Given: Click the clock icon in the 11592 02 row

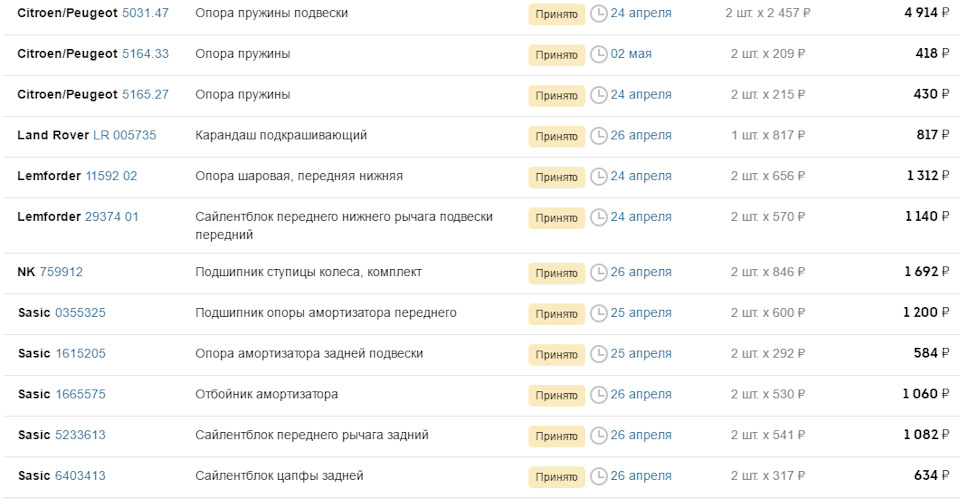Looking at the screenshot, I should click(599, 177).
